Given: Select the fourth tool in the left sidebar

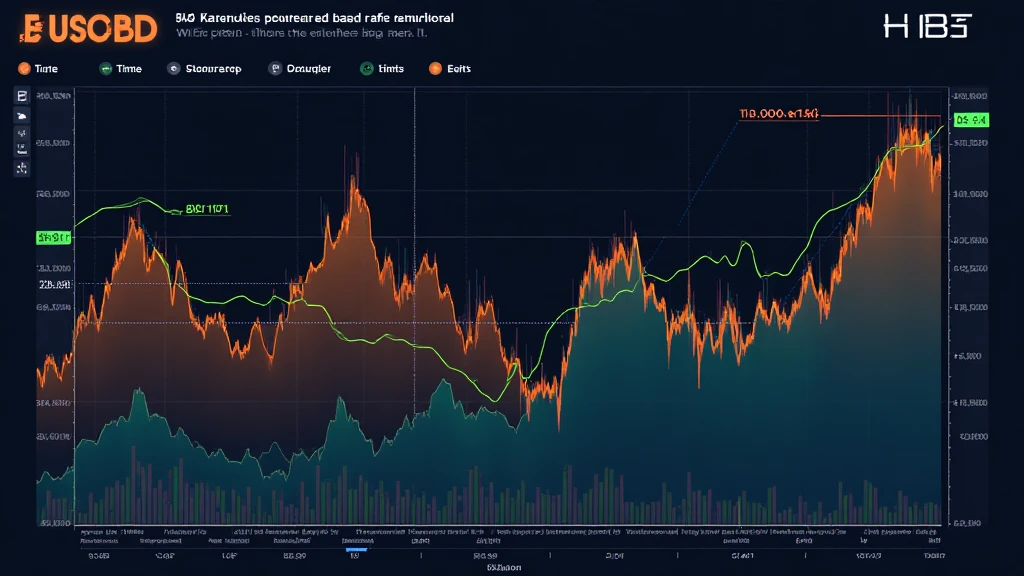Looking at the screenshot, I should 21,152.
